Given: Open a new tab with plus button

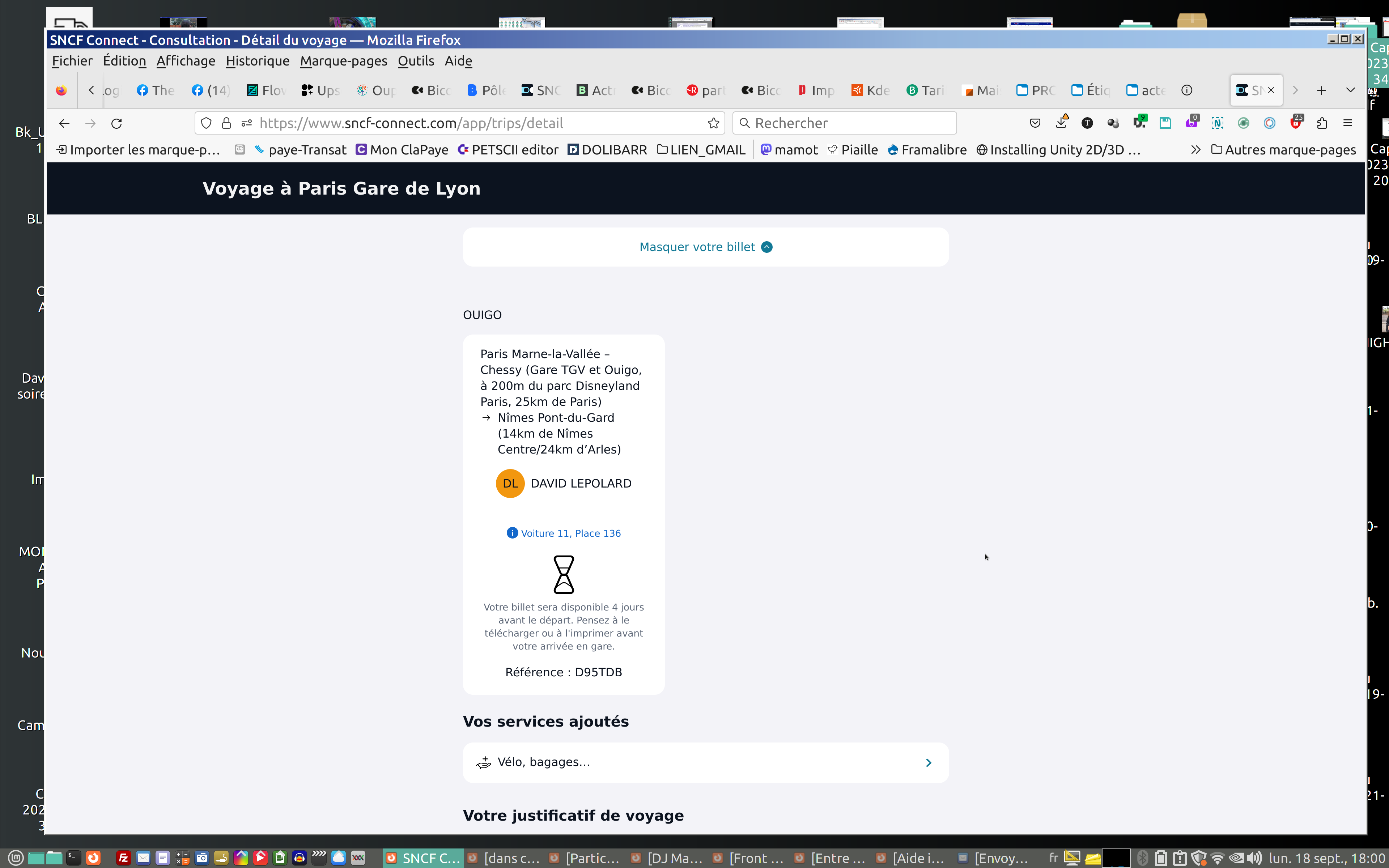Looking at the screenshot, I should [x=1321, y=90].
